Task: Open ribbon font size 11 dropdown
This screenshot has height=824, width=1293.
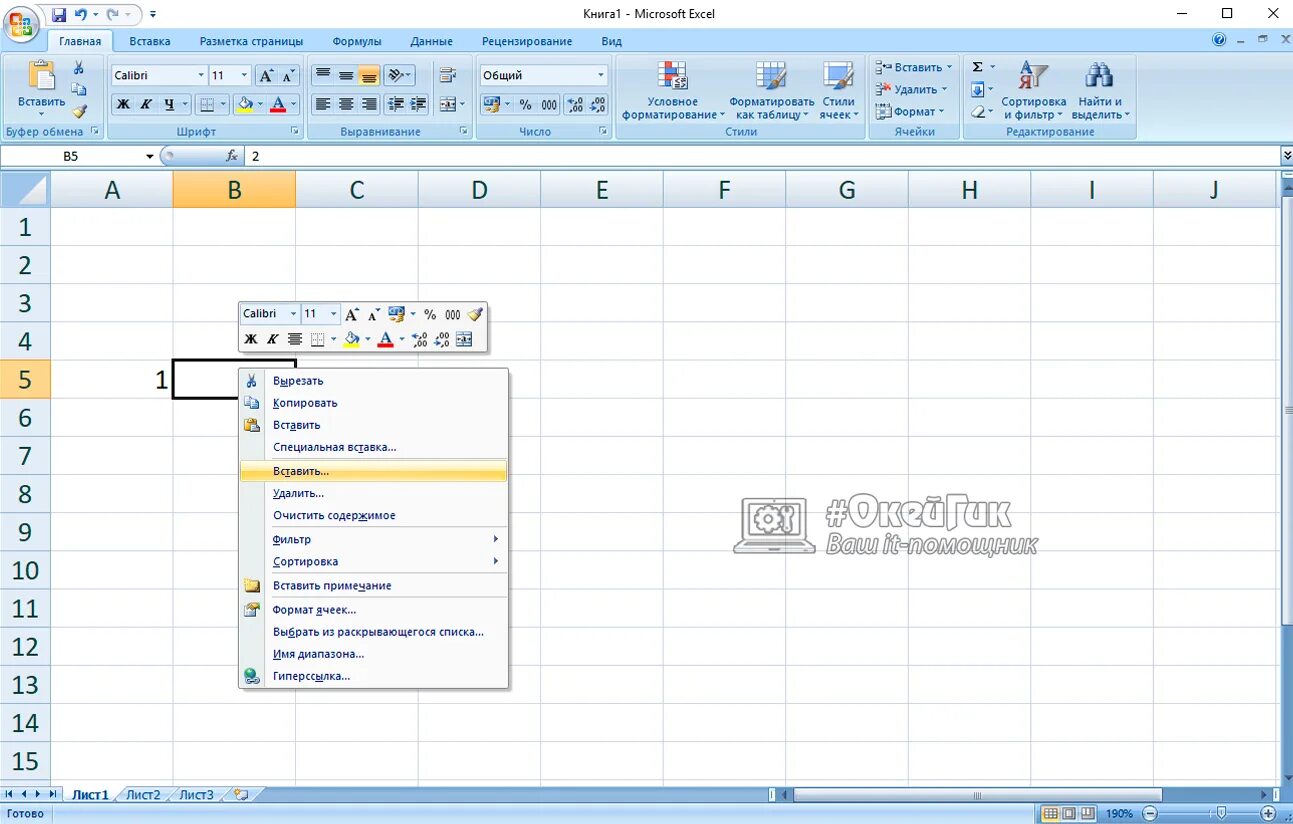Action: click(244, 76)
